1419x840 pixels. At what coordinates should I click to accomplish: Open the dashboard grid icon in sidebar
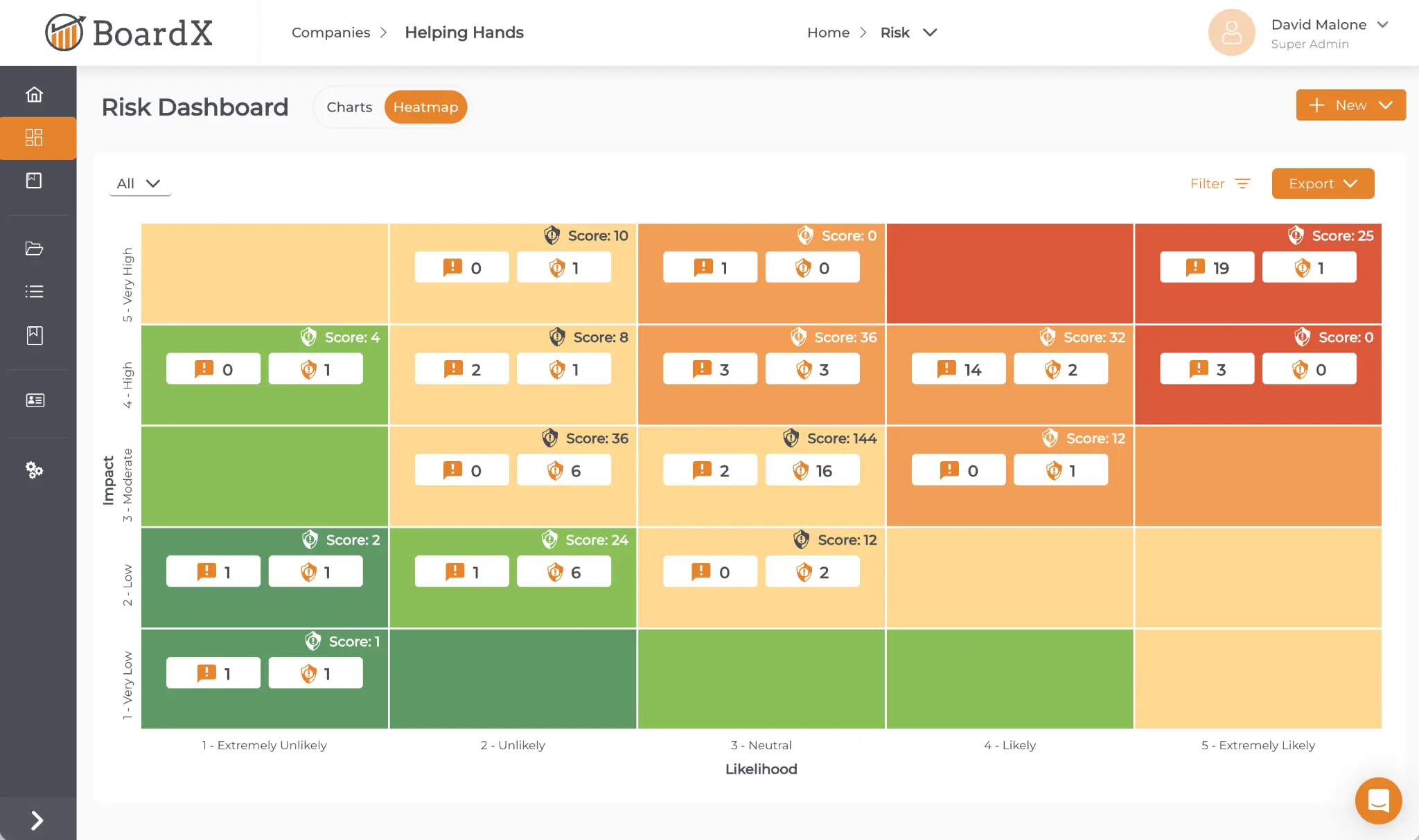35,138
